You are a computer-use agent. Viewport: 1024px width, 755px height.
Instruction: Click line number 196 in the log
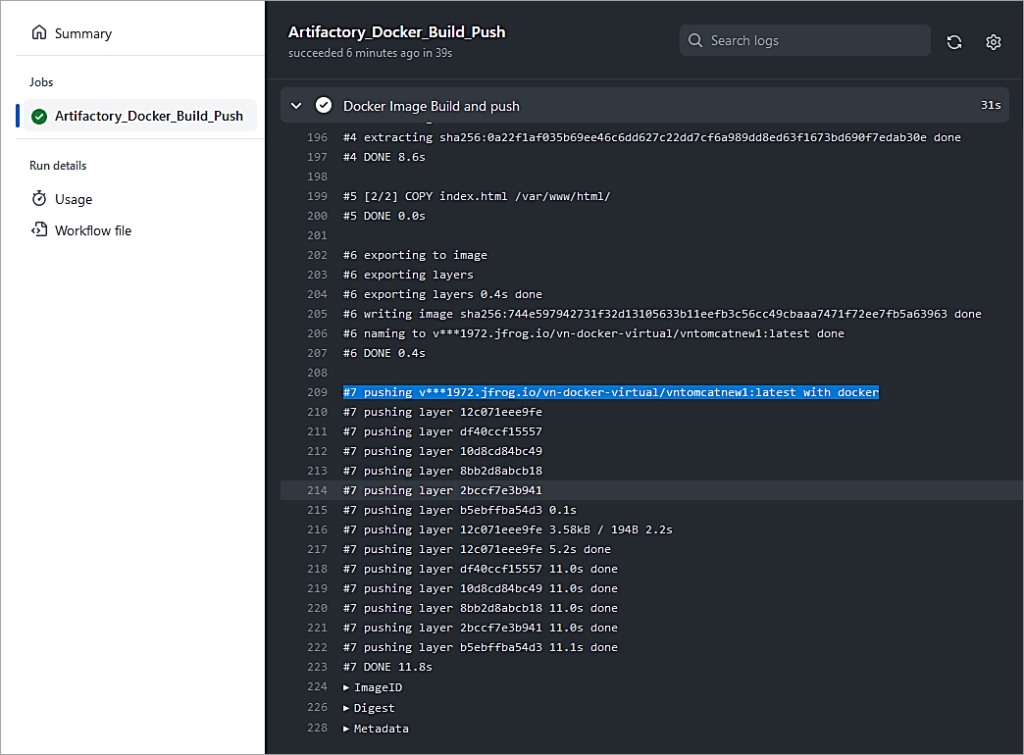click(x=317, y=137)
